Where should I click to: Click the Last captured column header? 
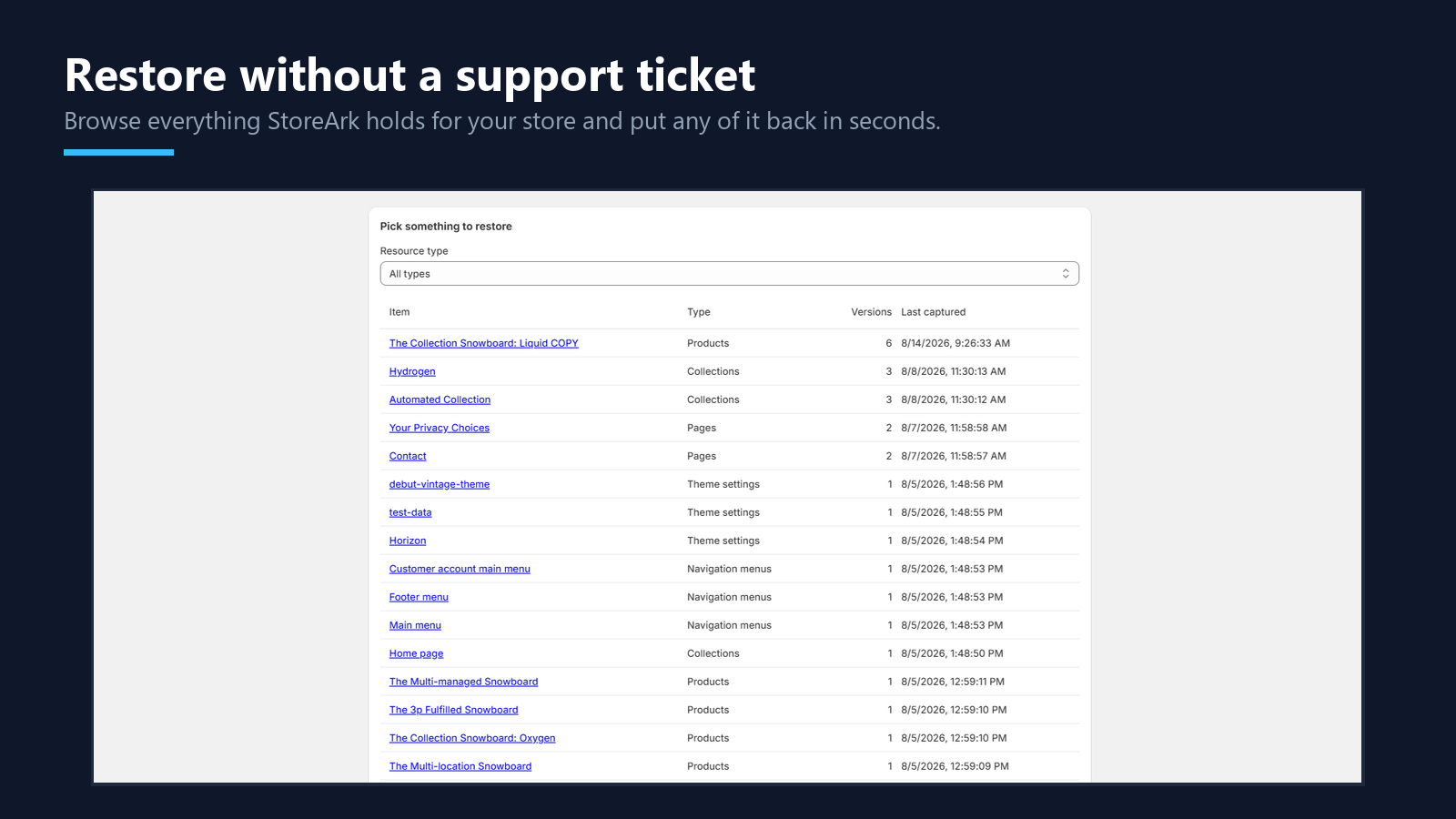934,312
